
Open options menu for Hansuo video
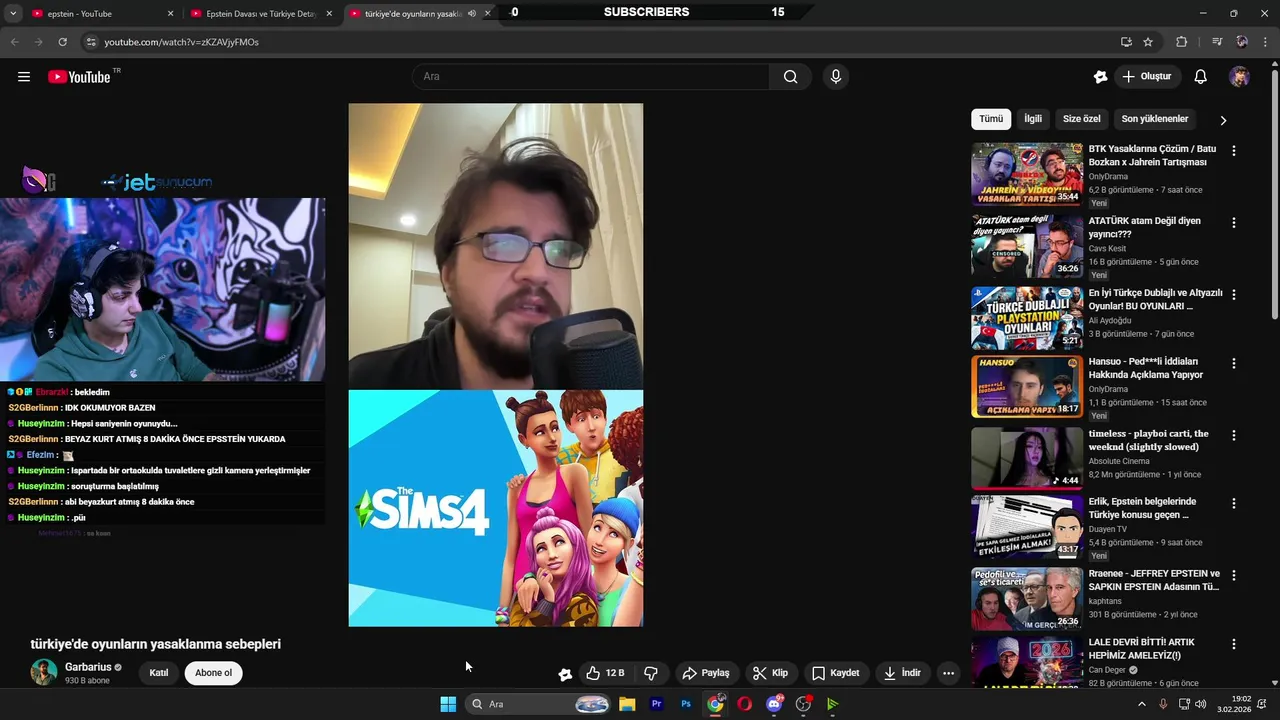(1233, 364)
